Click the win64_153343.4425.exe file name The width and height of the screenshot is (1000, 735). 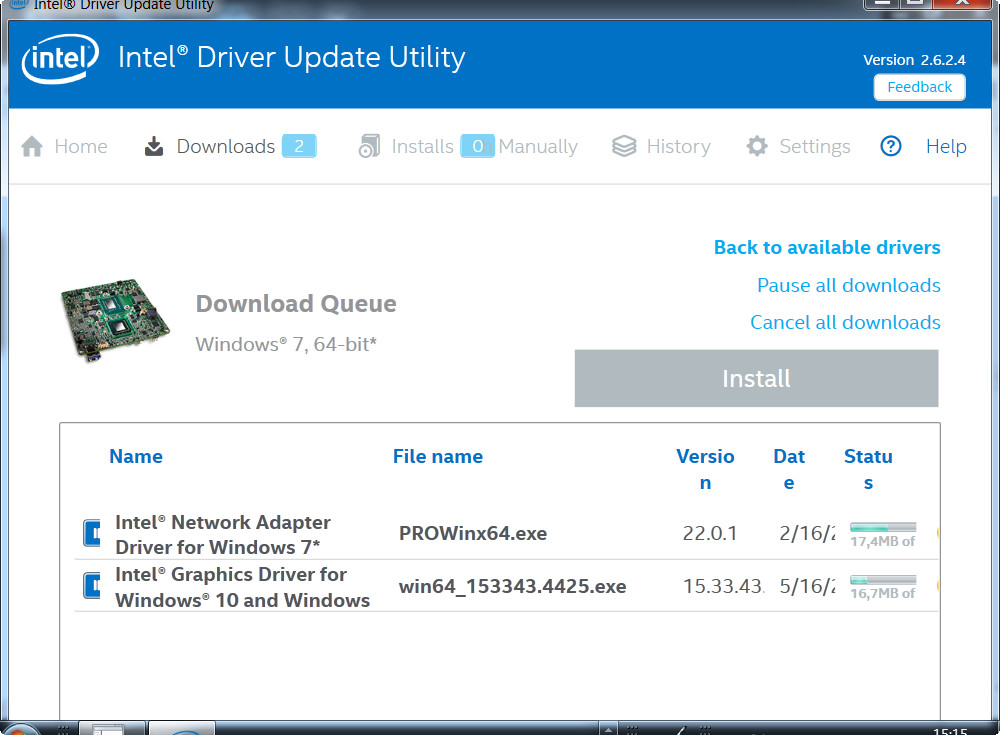(x=513, y=586)
